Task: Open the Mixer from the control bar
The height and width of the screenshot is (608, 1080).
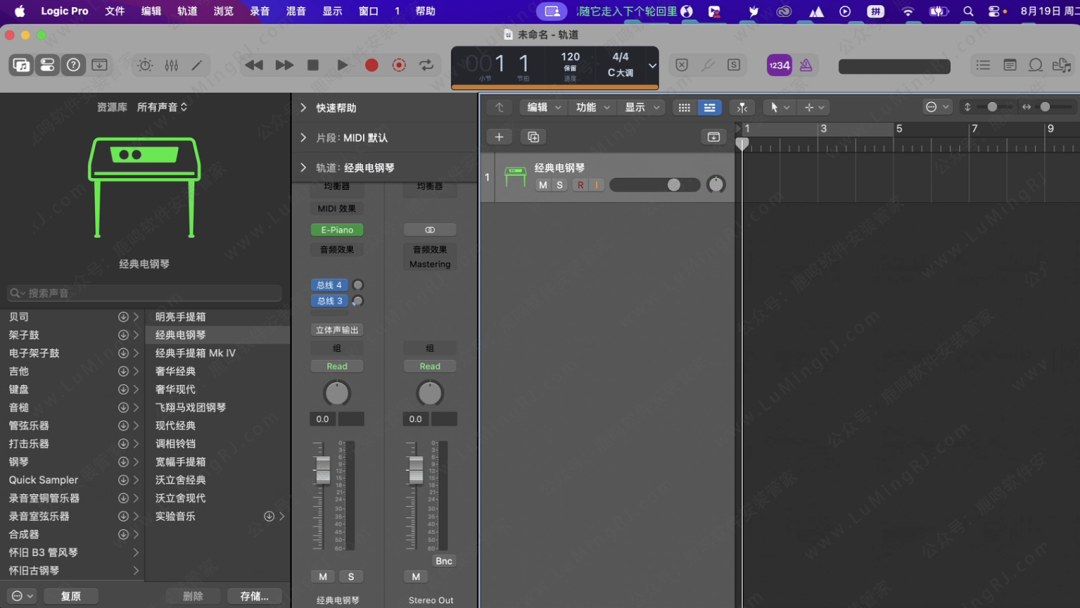Action: pos(171,65)
